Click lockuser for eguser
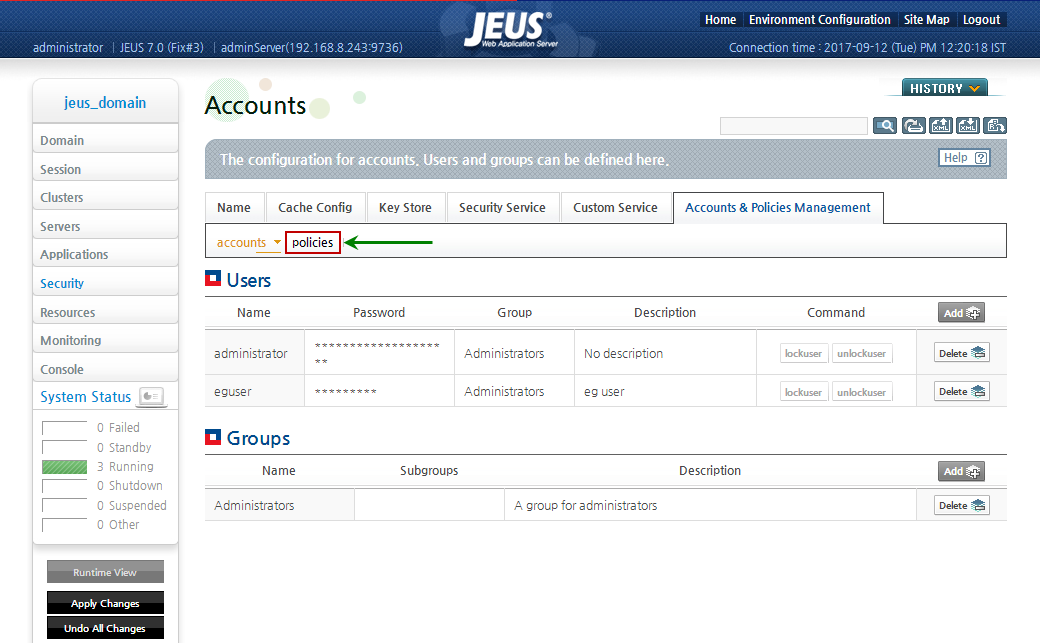1040x643 pixels. pos(803,392)
